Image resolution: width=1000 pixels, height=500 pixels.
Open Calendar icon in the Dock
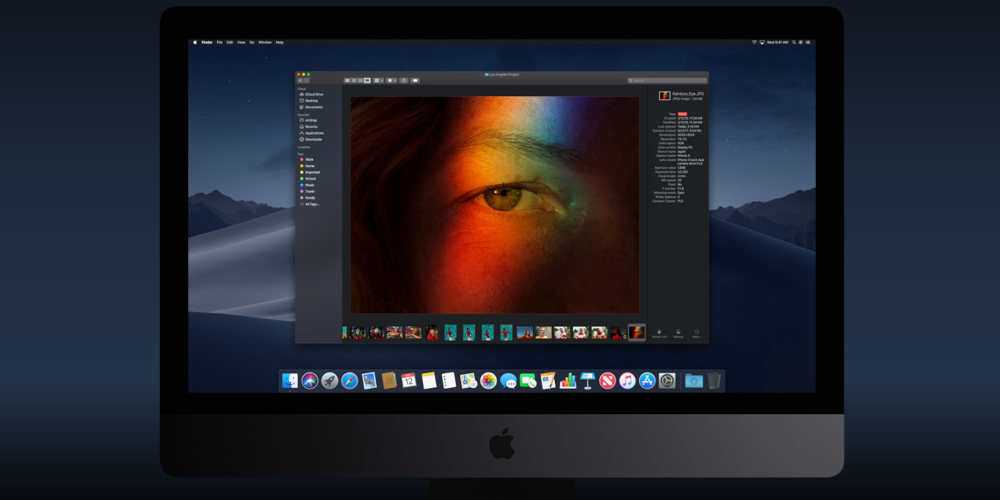[x=409, y=381]
